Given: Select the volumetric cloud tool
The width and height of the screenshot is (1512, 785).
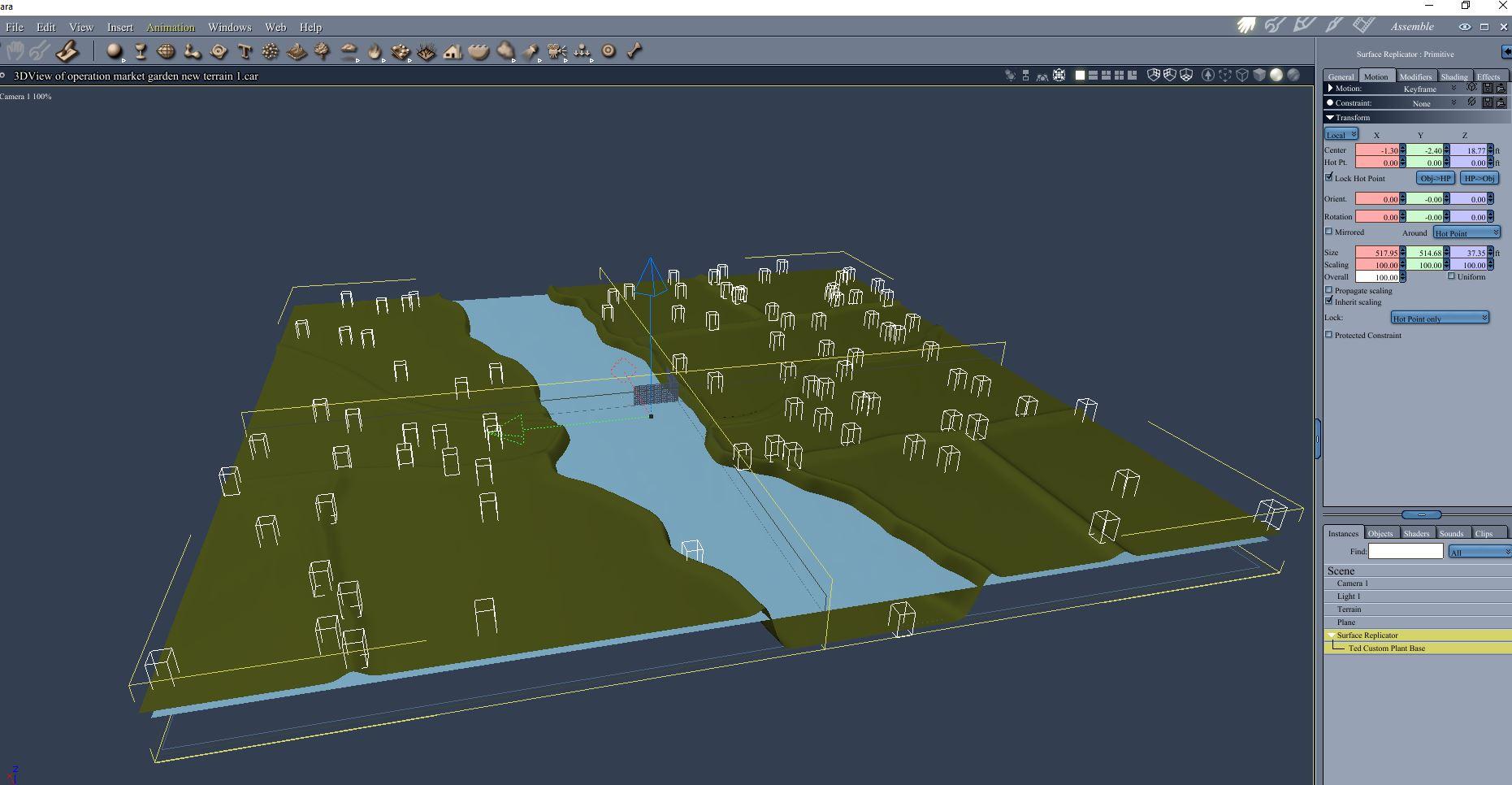Looking at the screenshot, I should [505, 51].
